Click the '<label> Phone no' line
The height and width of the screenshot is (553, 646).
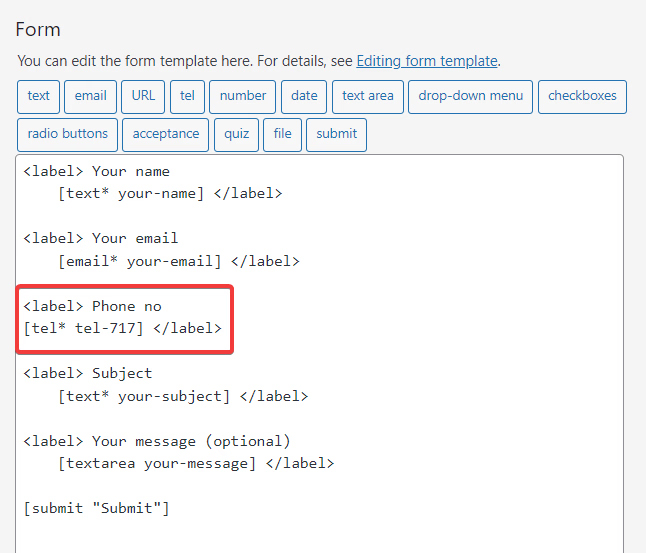[x=92, y=306]
